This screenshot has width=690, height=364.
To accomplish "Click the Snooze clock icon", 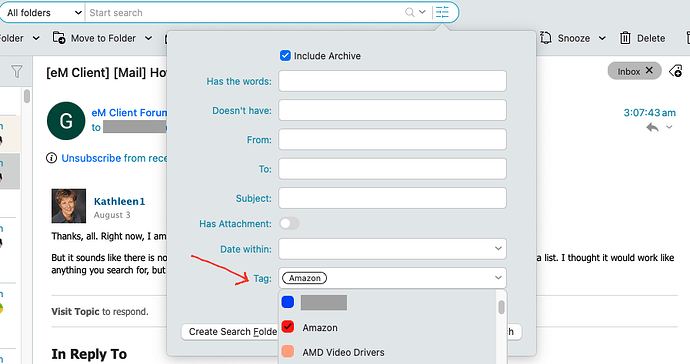I will [x=545, y=38].
